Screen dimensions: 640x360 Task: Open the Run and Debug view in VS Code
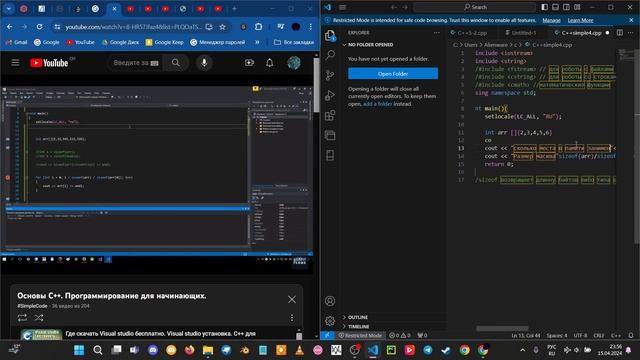pyautogui.click(x=330, y=95)
